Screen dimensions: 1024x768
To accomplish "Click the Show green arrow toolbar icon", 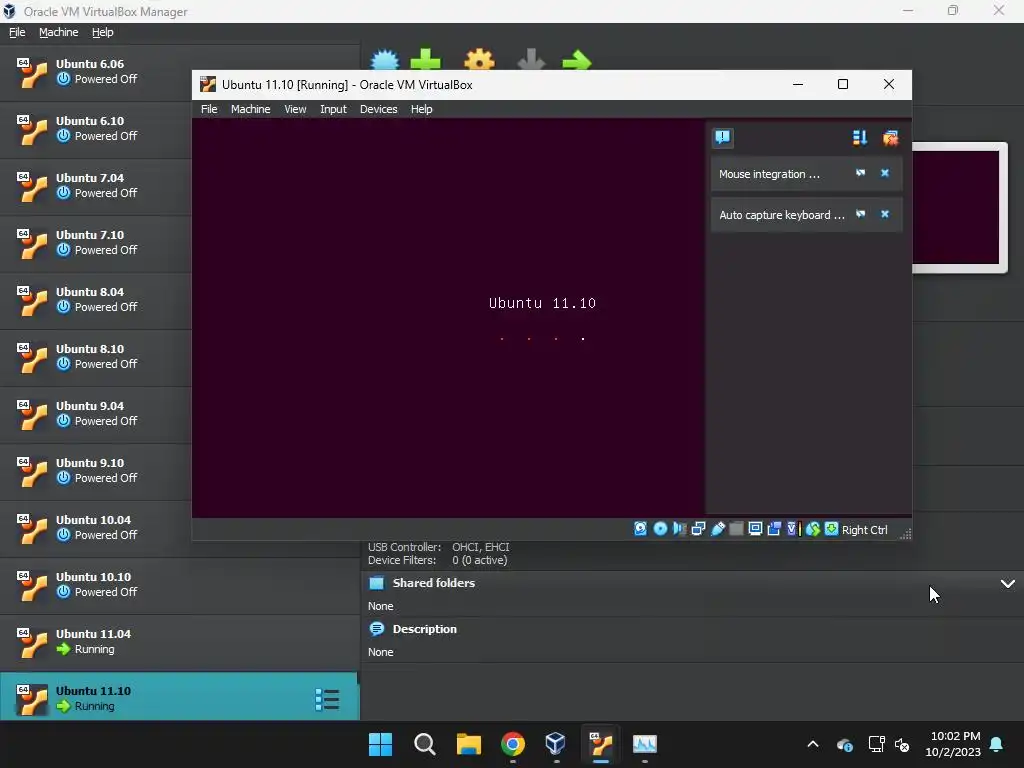I will [x=577, y=61].
